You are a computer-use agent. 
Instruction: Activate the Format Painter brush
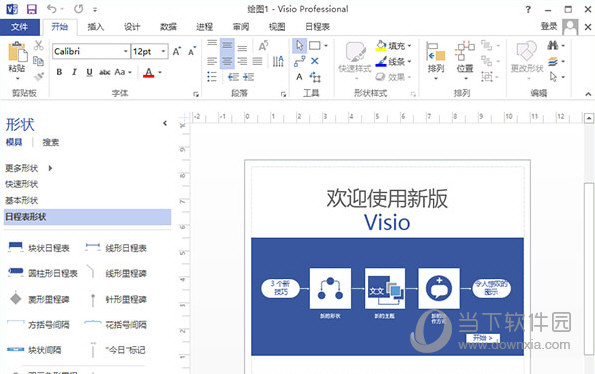[x=38, y=77]
